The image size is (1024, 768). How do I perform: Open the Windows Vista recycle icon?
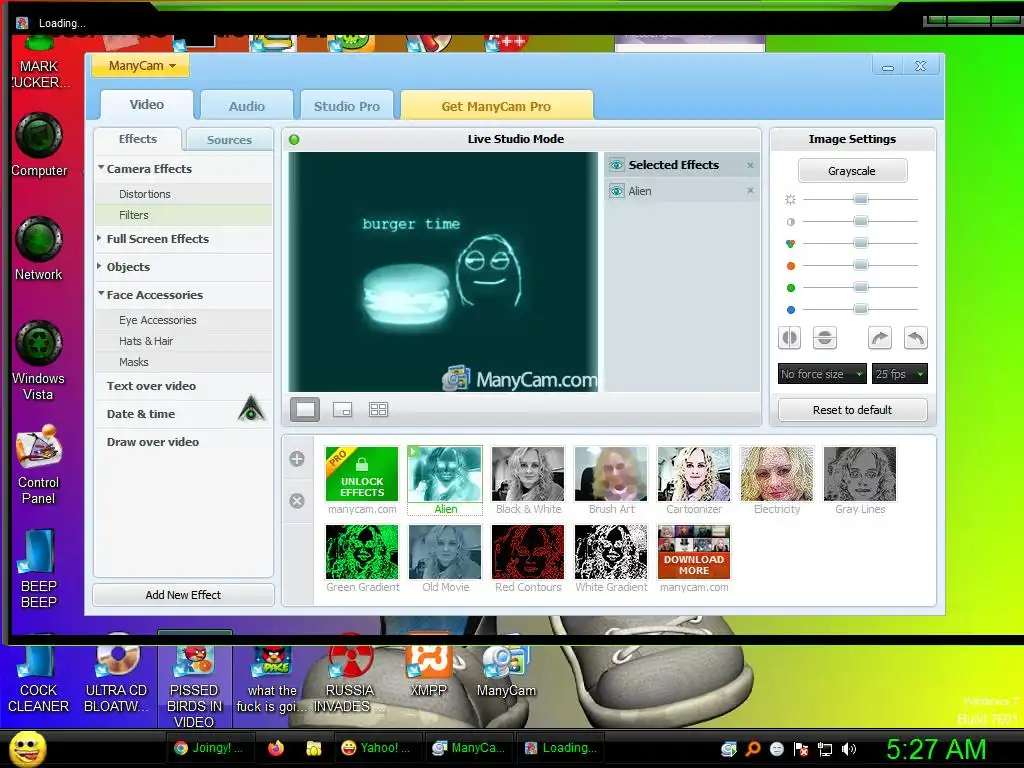point(39,360)
